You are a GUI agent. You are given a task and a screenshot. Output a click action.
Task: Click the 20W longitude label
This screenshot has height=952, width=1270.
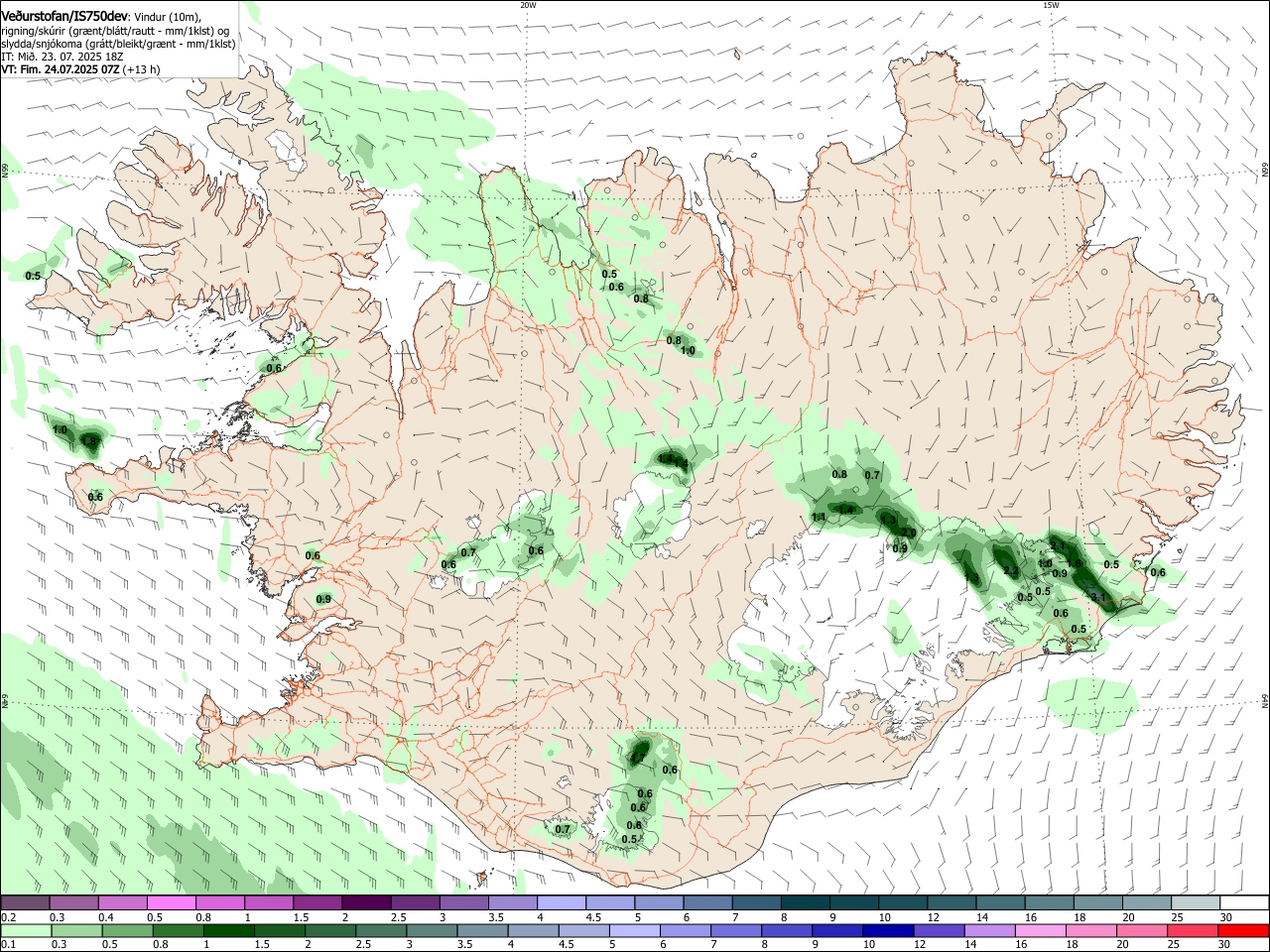point(528,5)
